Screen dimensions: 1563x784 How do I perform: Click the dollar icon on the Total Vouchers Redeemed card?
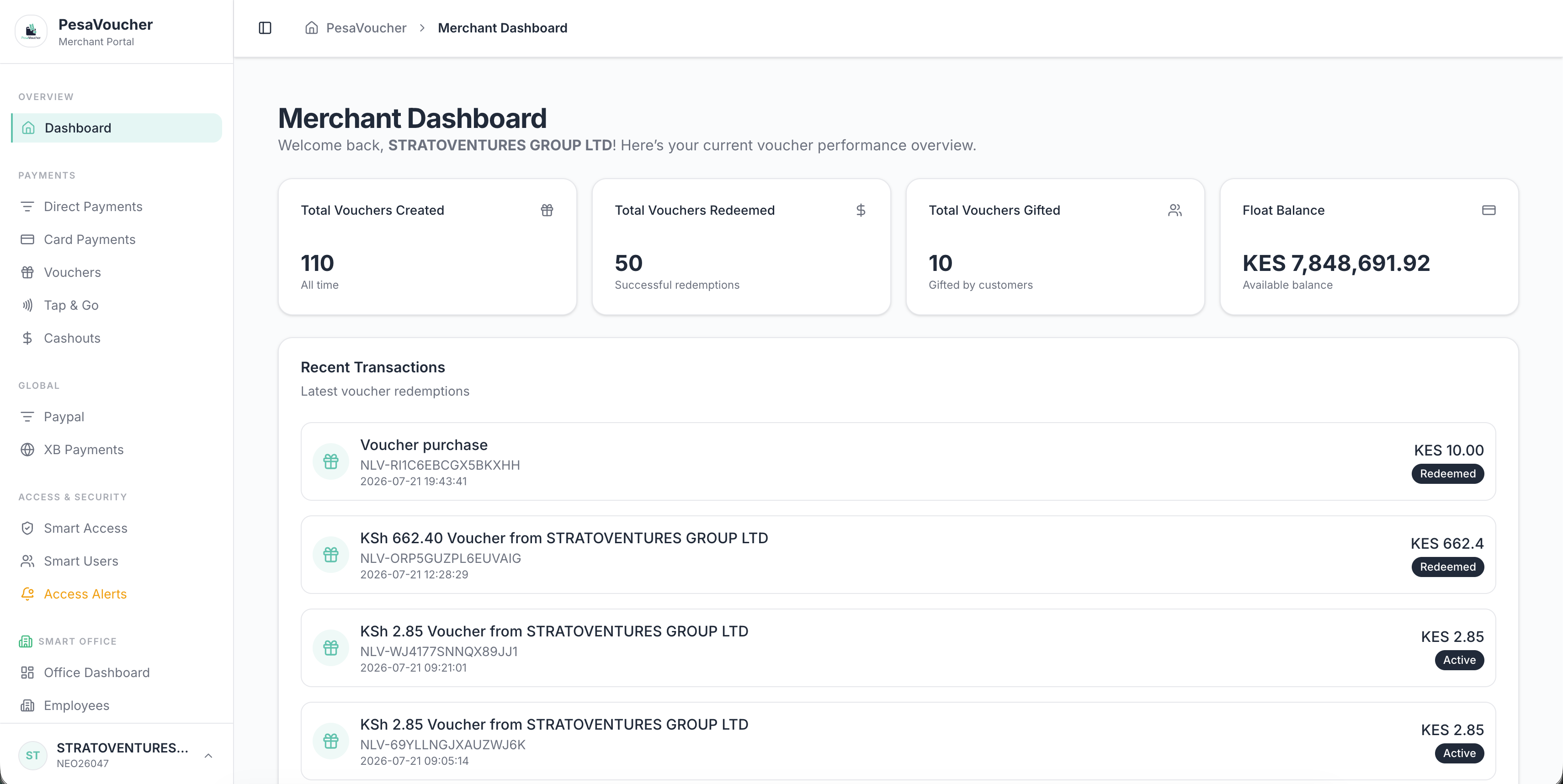(x=861, y=211)
